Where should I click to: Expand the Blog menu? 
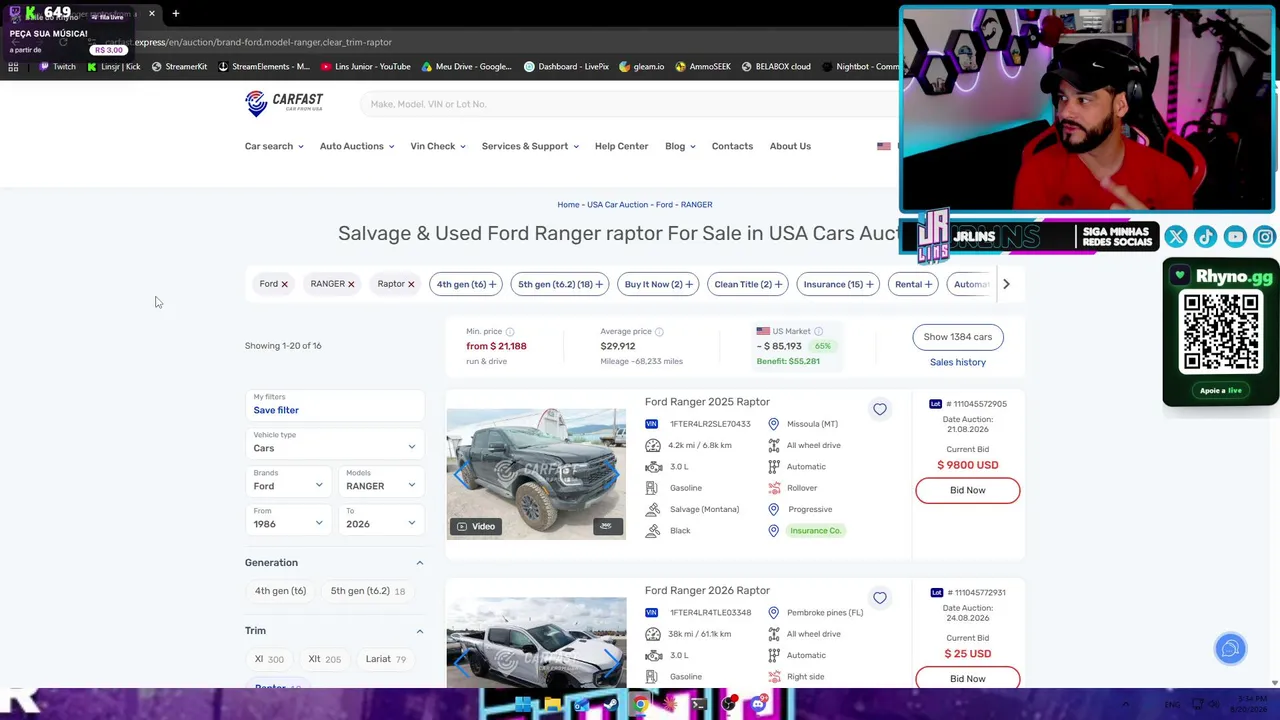point(680,146)
